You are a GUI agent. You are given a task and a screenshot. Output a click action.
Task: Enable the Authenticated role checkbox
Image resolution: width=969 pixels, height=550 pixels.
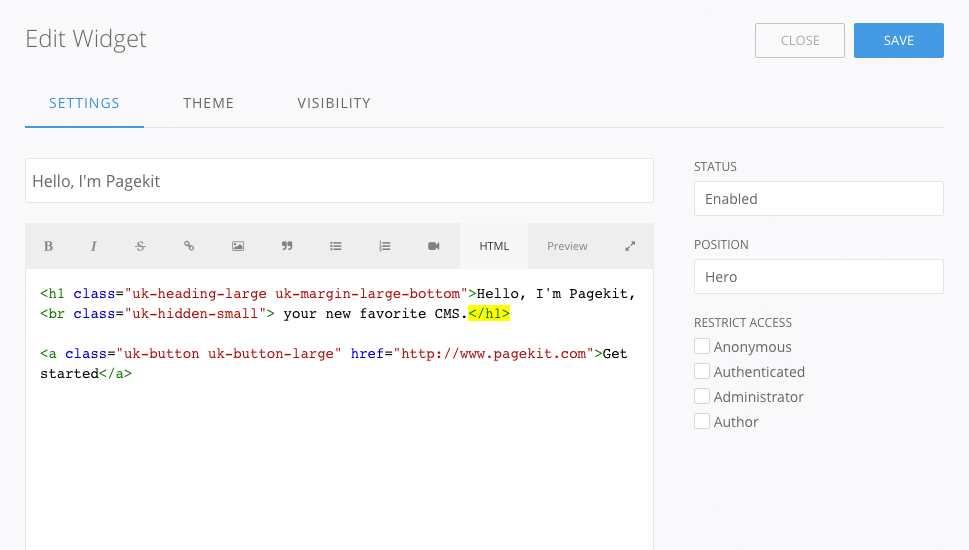(703, 372)
